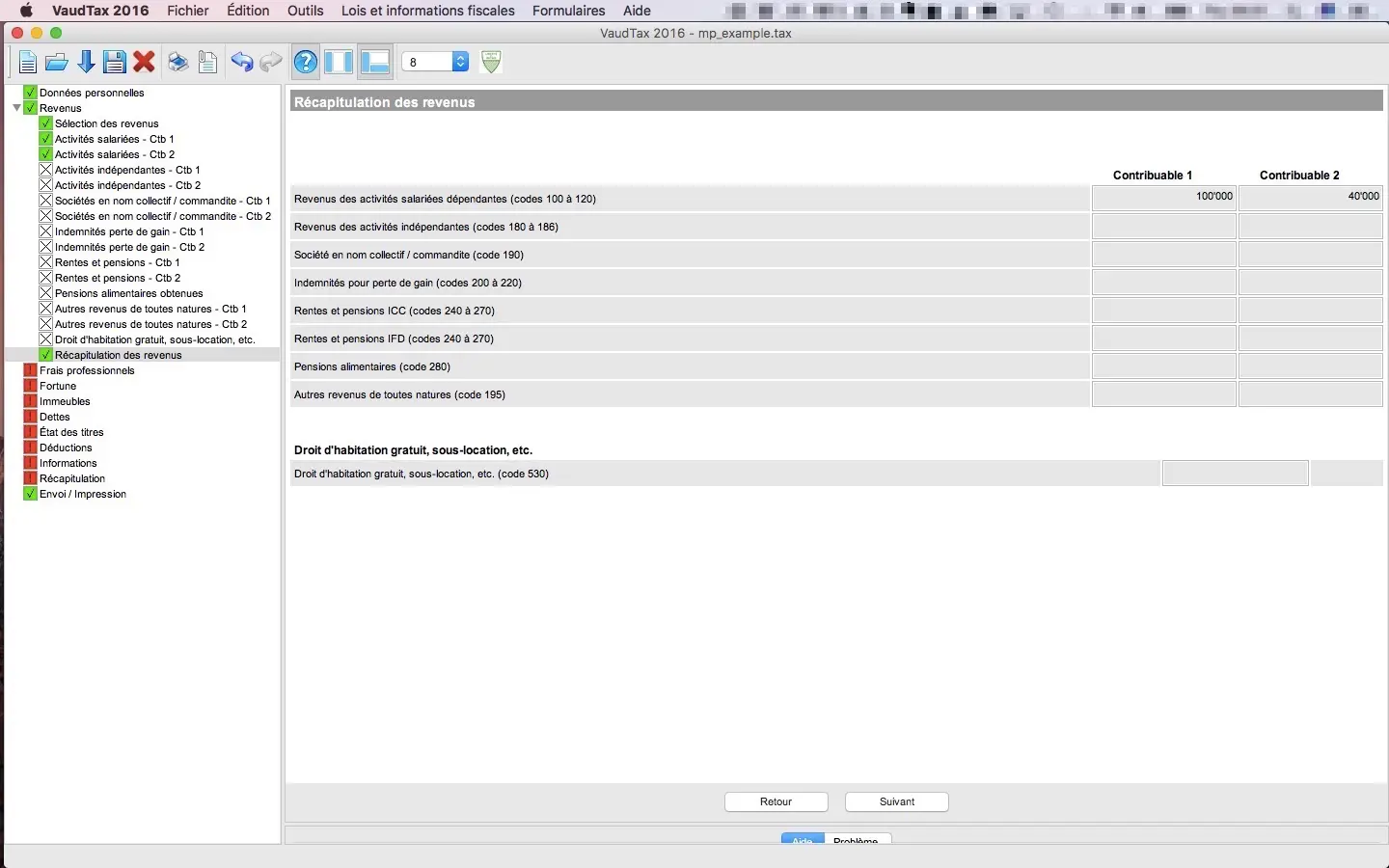1389x868 pixels.
Task: Select Pensions alimentaires obtenues in tree
Action: click(128, 293)
